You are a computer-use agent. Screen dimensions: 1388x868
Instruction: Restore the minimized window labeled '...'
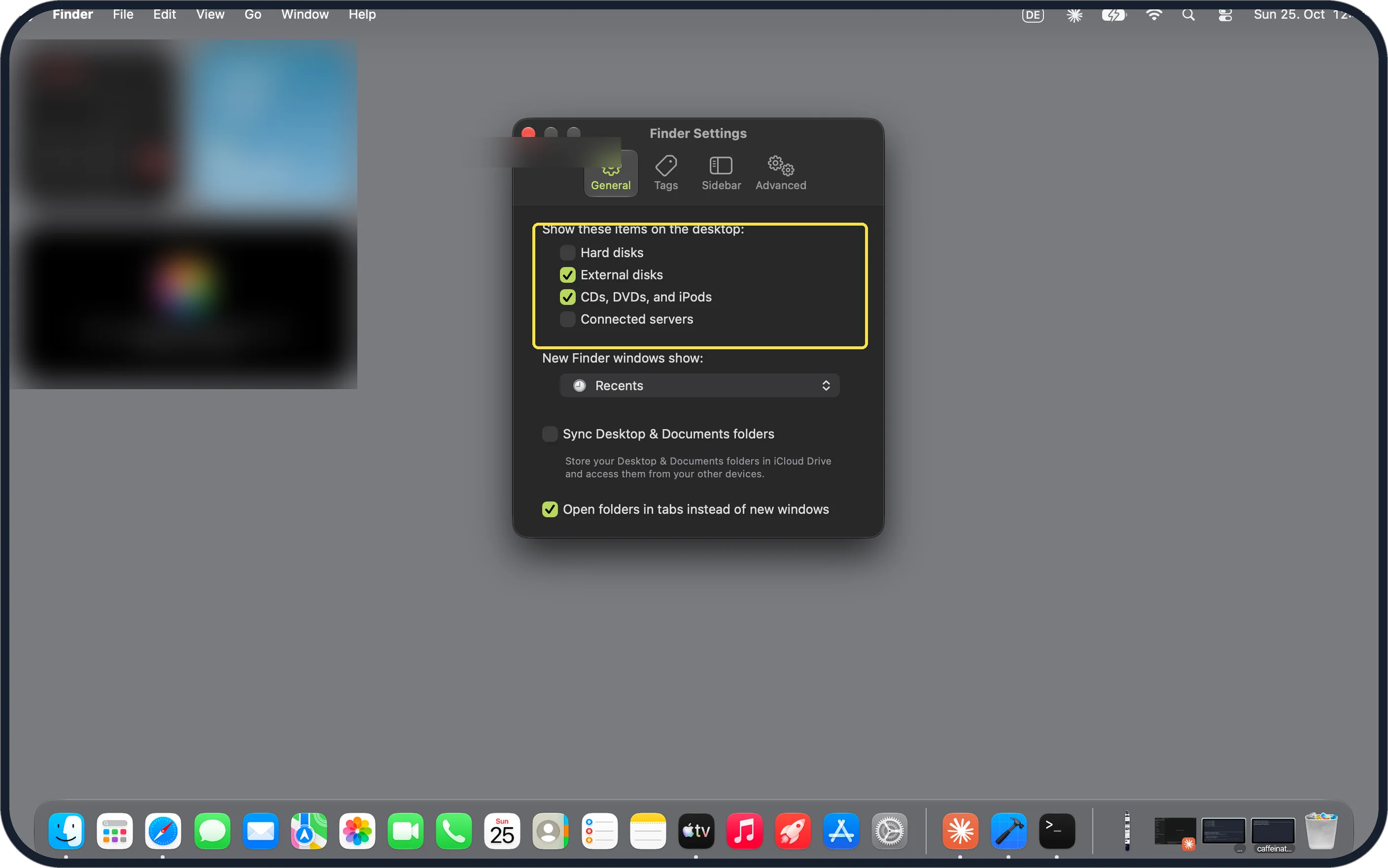click(x=1223, y=834)
